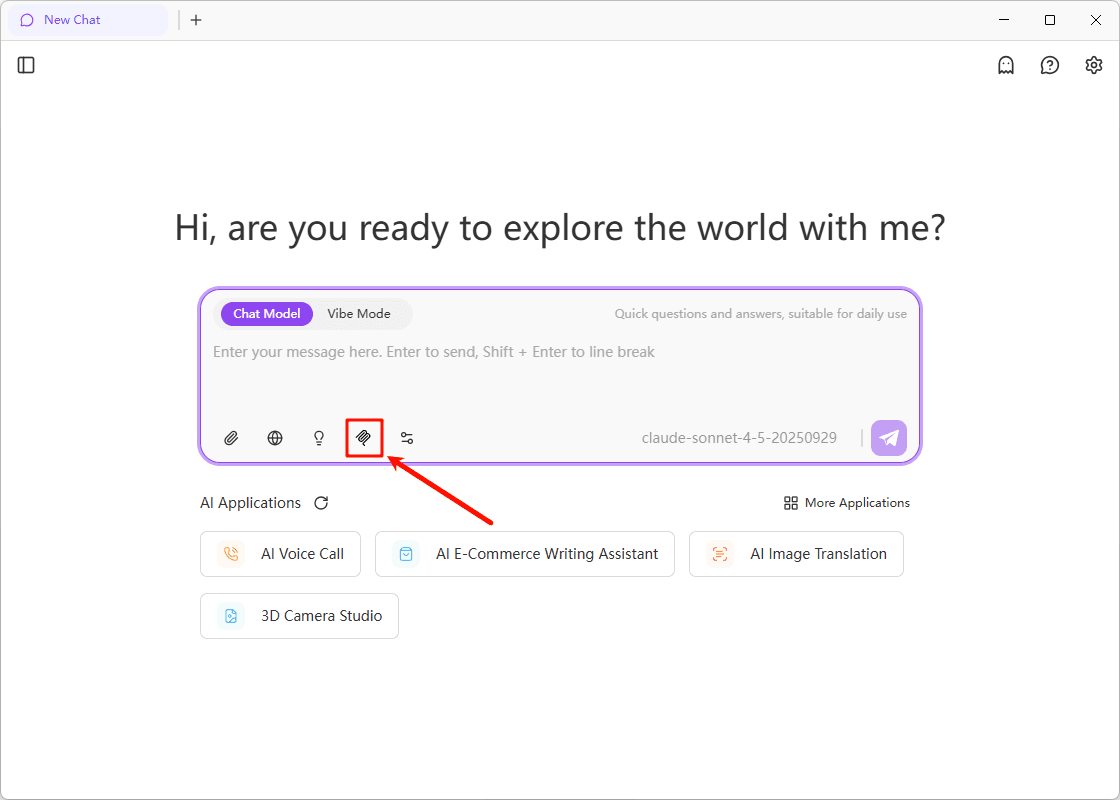Open the claude-sonnet-4-5-20250929 model selector
This screenshot has height=800, width=1120.
point(739,438)
